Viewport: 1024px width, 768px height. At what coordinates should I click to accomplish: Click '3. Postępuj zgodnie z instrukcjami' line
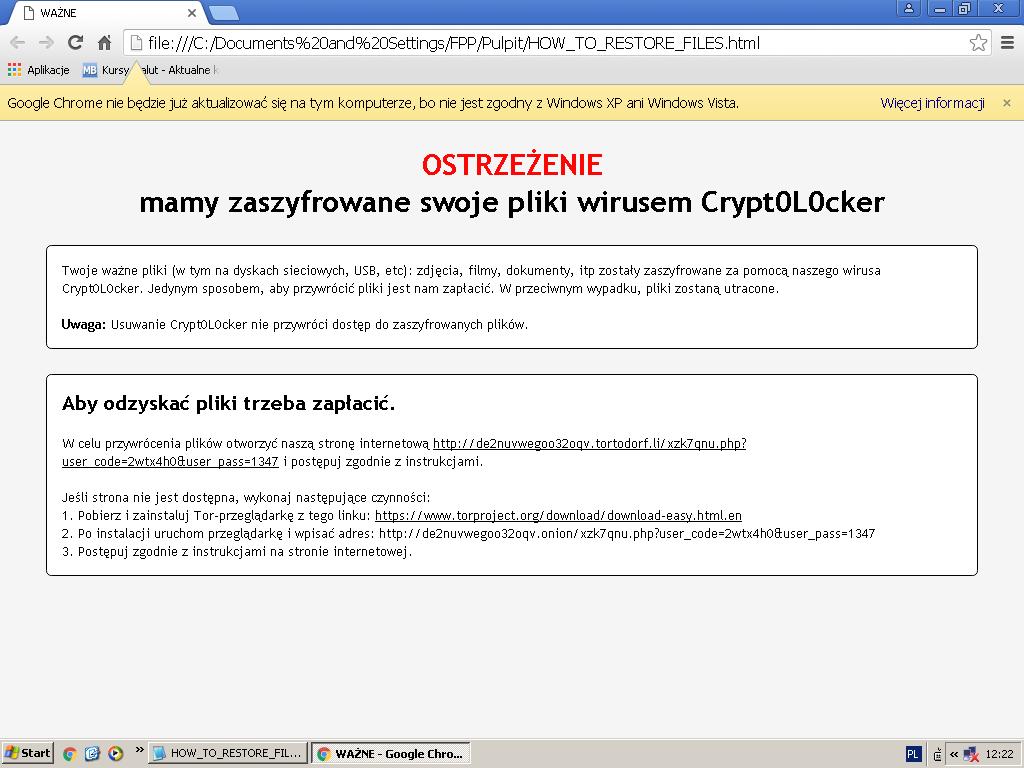[237, 552]
